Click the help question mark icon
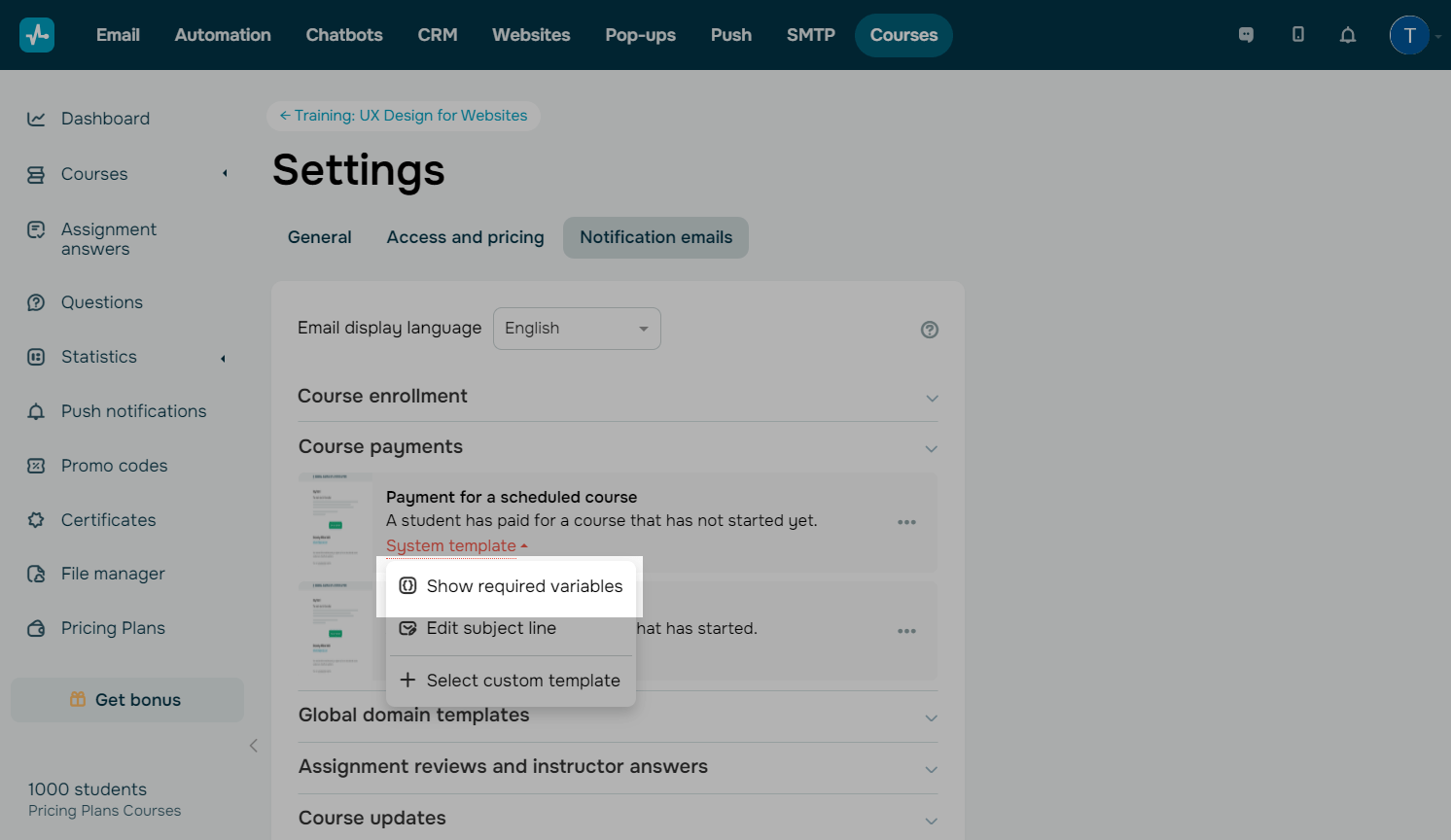1451x840 pixels. click(x=930, y=330)
